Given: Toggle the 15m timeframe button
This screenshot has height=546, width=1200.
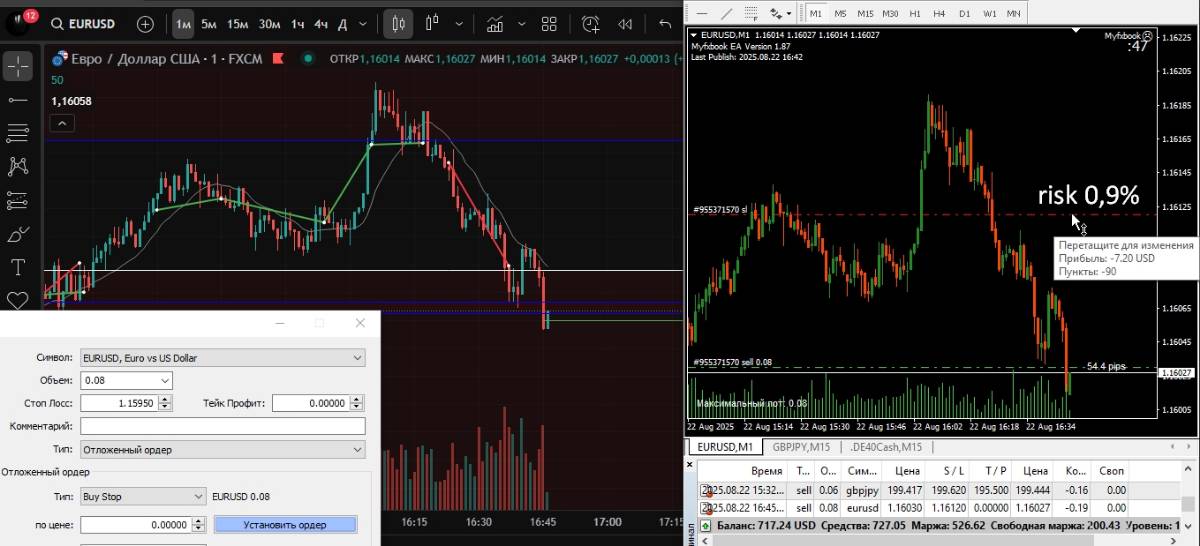Looking at the screenshot, I should coord(237,24).
